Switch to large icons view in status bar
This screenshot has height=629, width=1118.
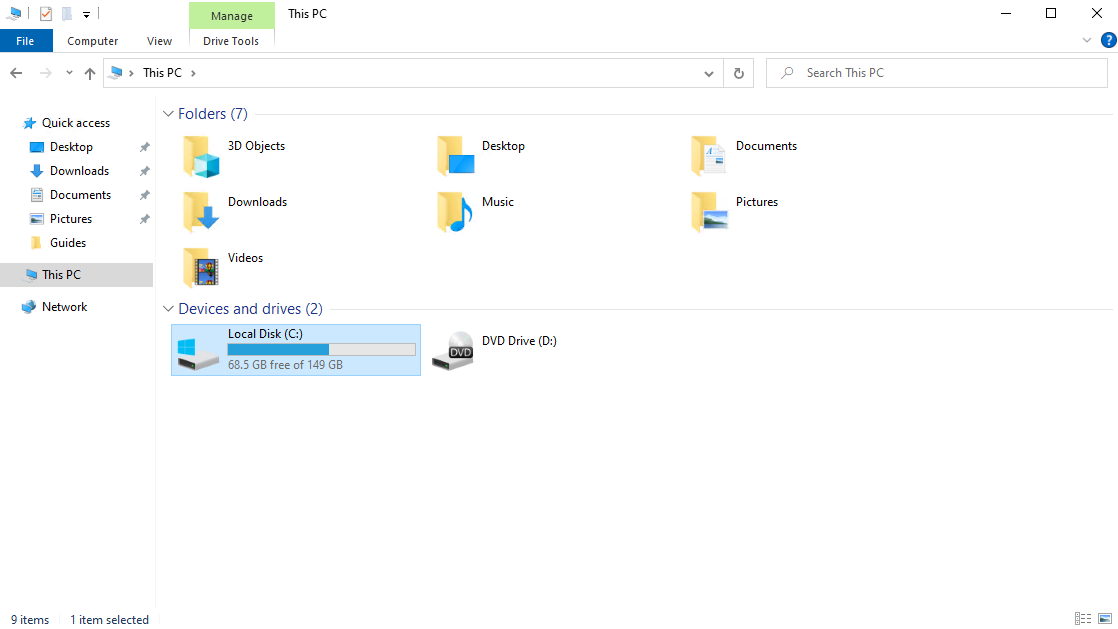tap(1104, 619)
